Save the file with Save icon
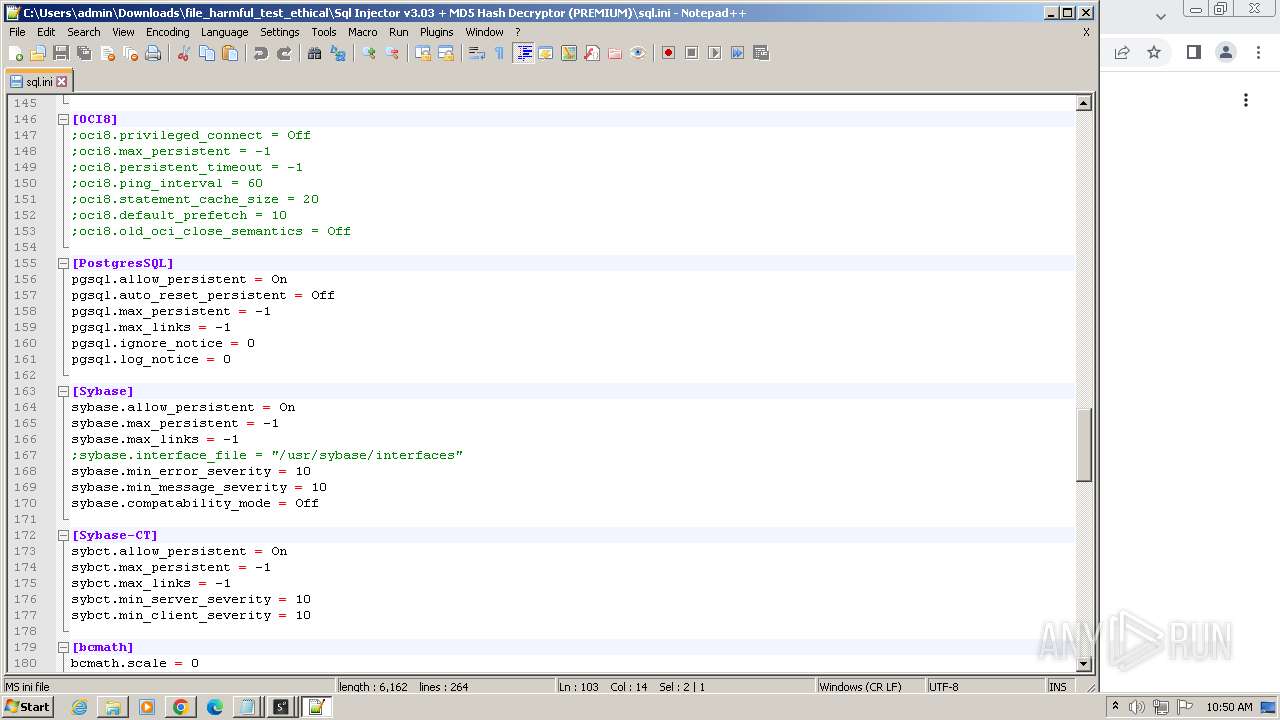This screenshot has width=1280, height=720. click(61, 53)
